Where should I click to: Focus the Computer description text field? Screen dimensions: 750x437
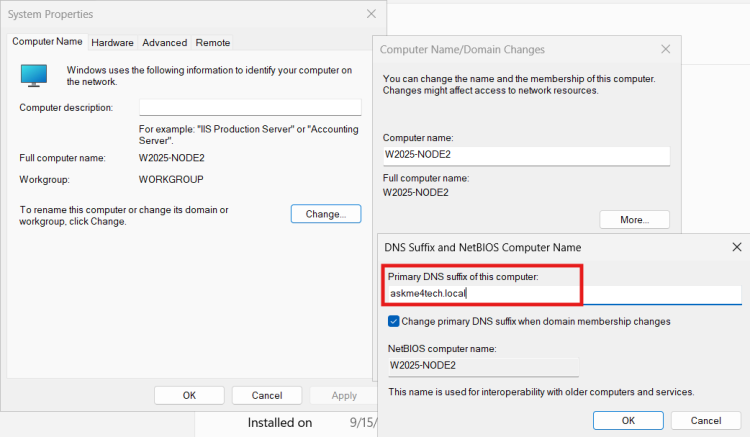250,107
